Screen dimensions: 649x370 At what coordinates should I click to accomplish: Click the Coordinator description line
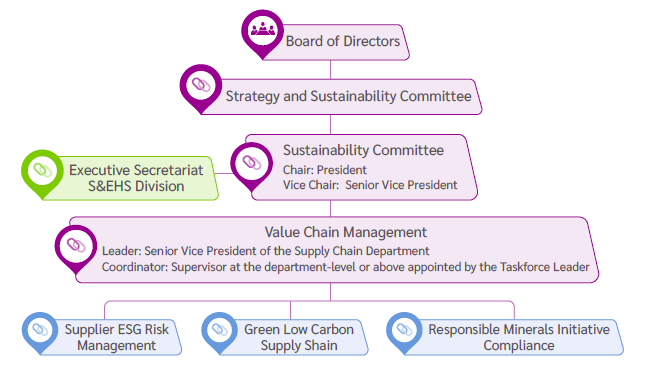click(x=346, y=267)
